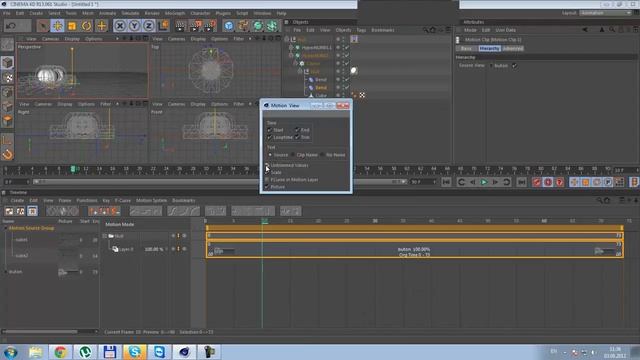Toggle the Looptime checkbox in Motion View
Screen dimensions: 640x360
[269, 137]
